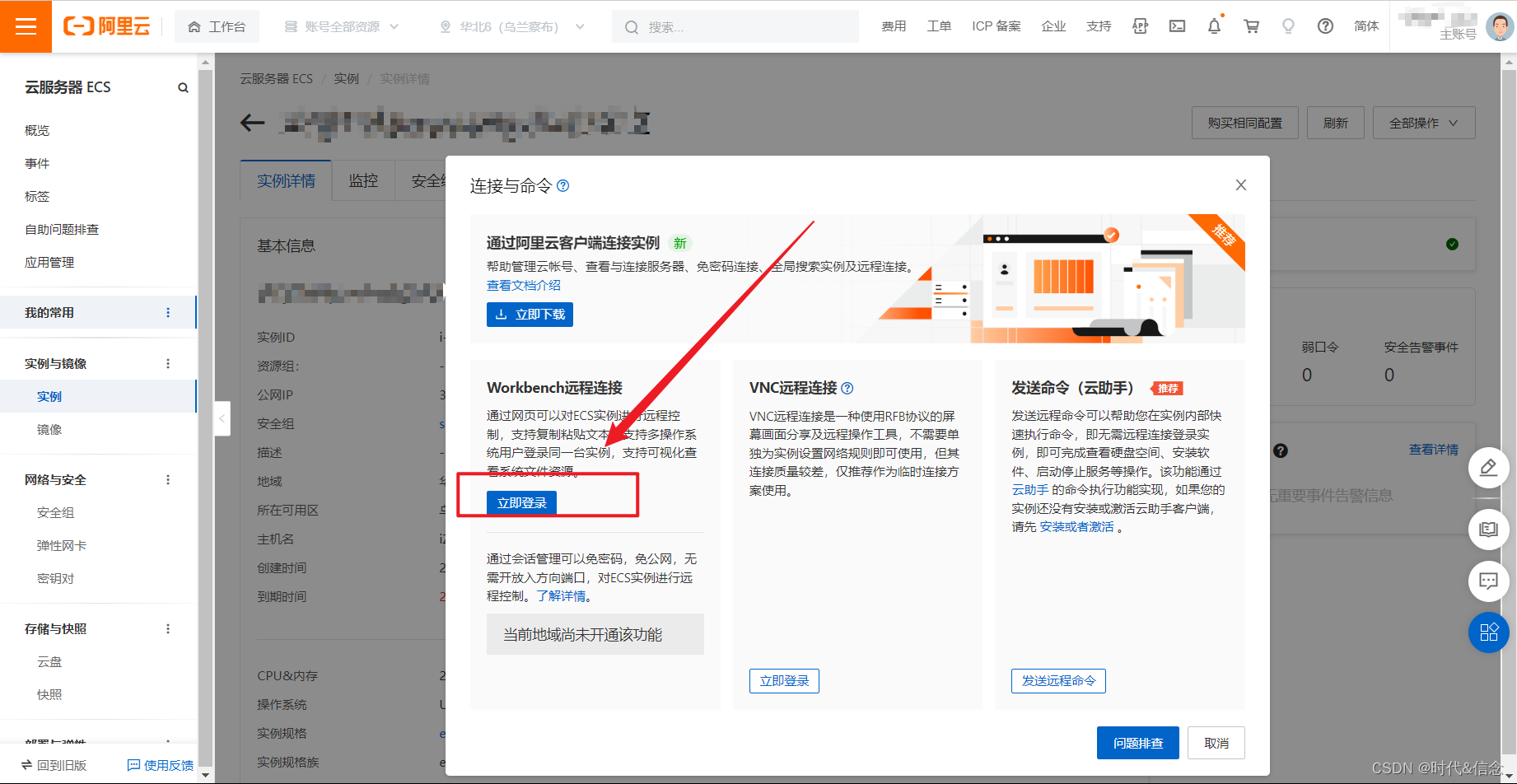Collapse the sidebar with the handle arrow
Image resolution: width=1517 pixels, height=784 pixels.
[222, 419]
